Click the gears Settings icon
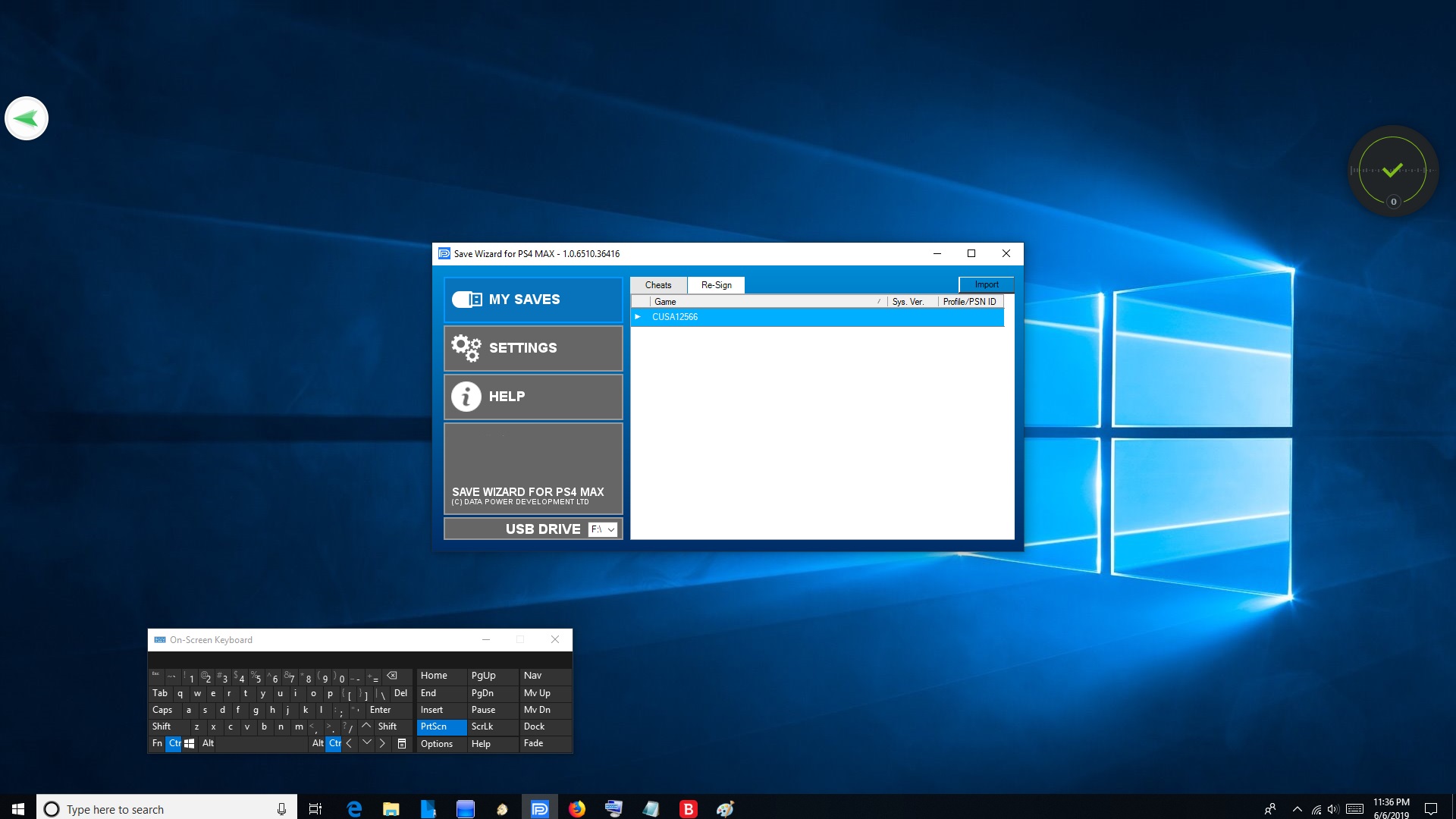 (x=466, y=348)
